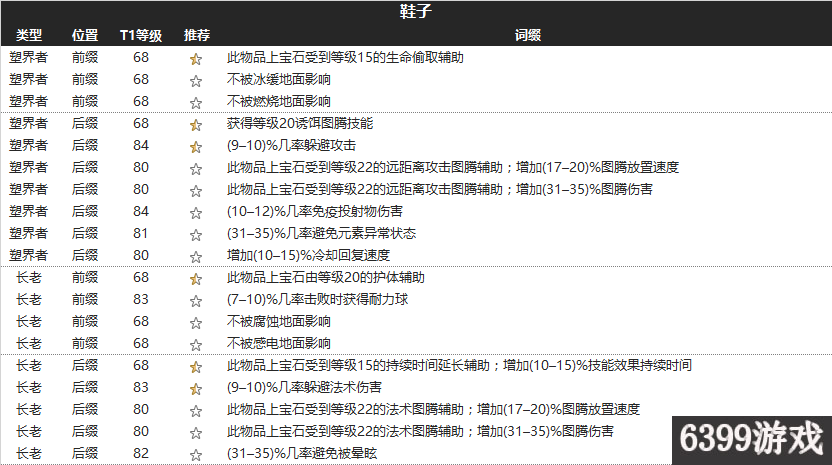Select the affix with 增加(17–20)%图腾放置速度 for 远距离攻击

[x=453, y=167]
